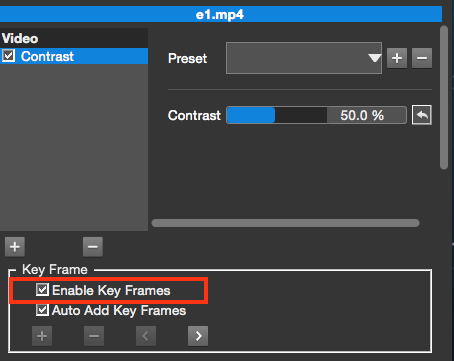The image size is (454, 361).
Task: Toggle Auto Add Key Frames checkbox
Action: (x=42, y=310)
